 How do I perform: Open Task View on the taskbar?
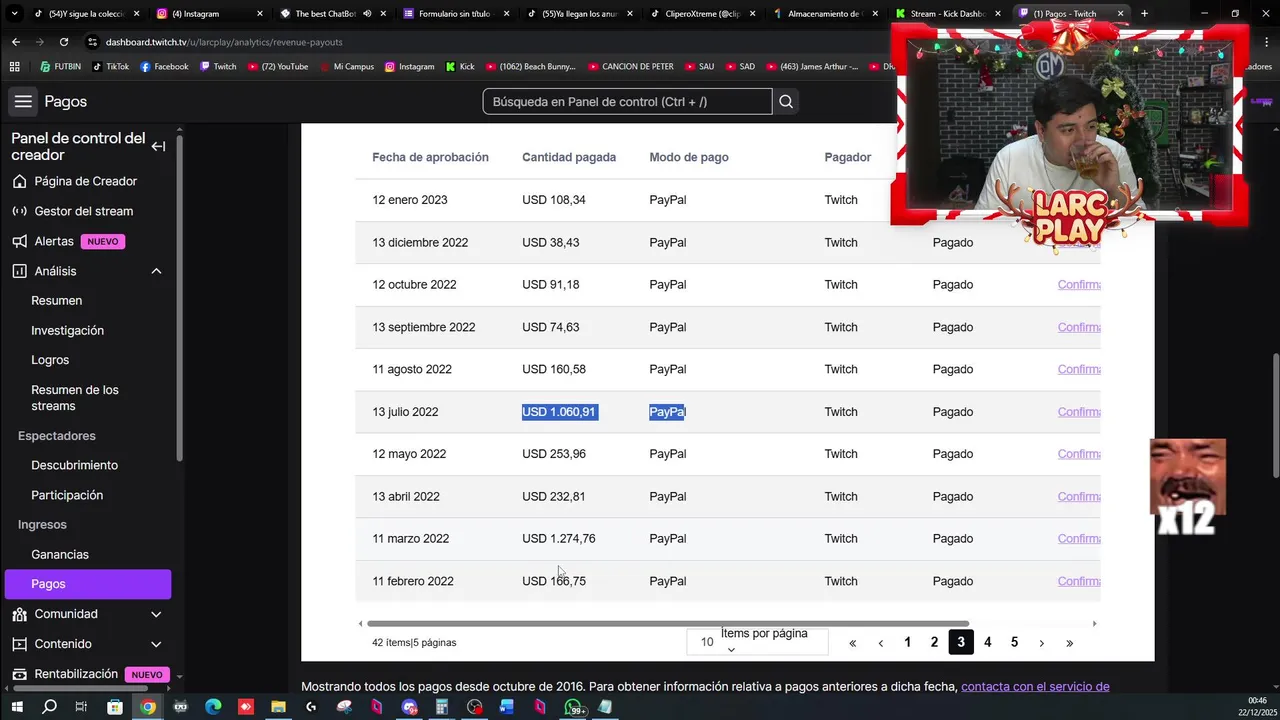[x=82, y=707]
